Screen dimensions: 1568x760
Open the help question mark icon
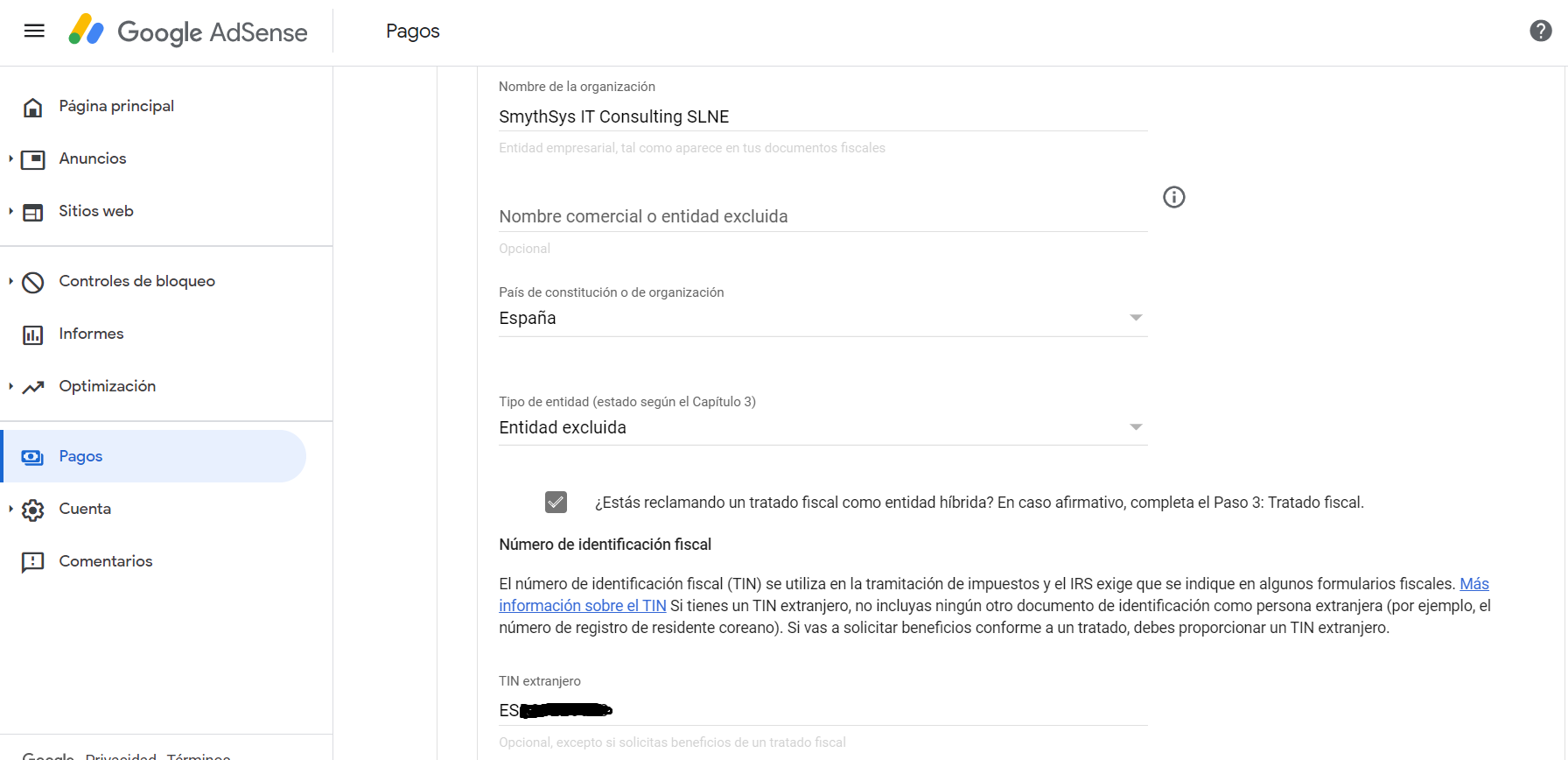(1540, 32)
